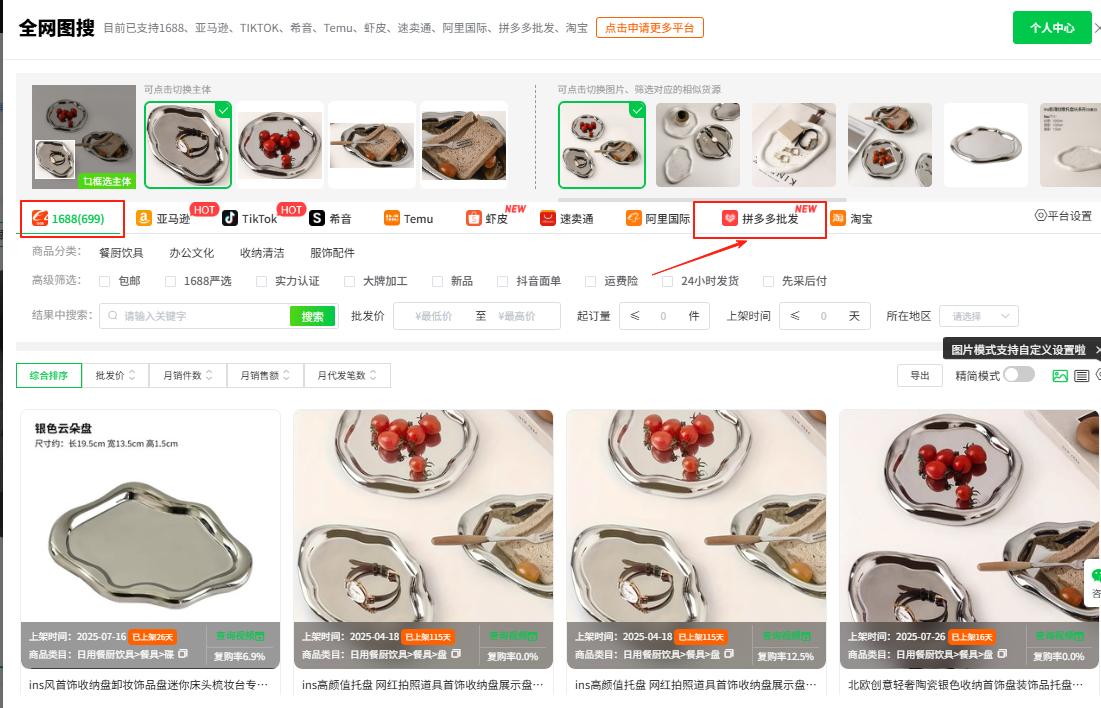Viewport: 1101px width, 708px height.
Task: Toggle the 精简模式 switch
Action: point(1019,374)
